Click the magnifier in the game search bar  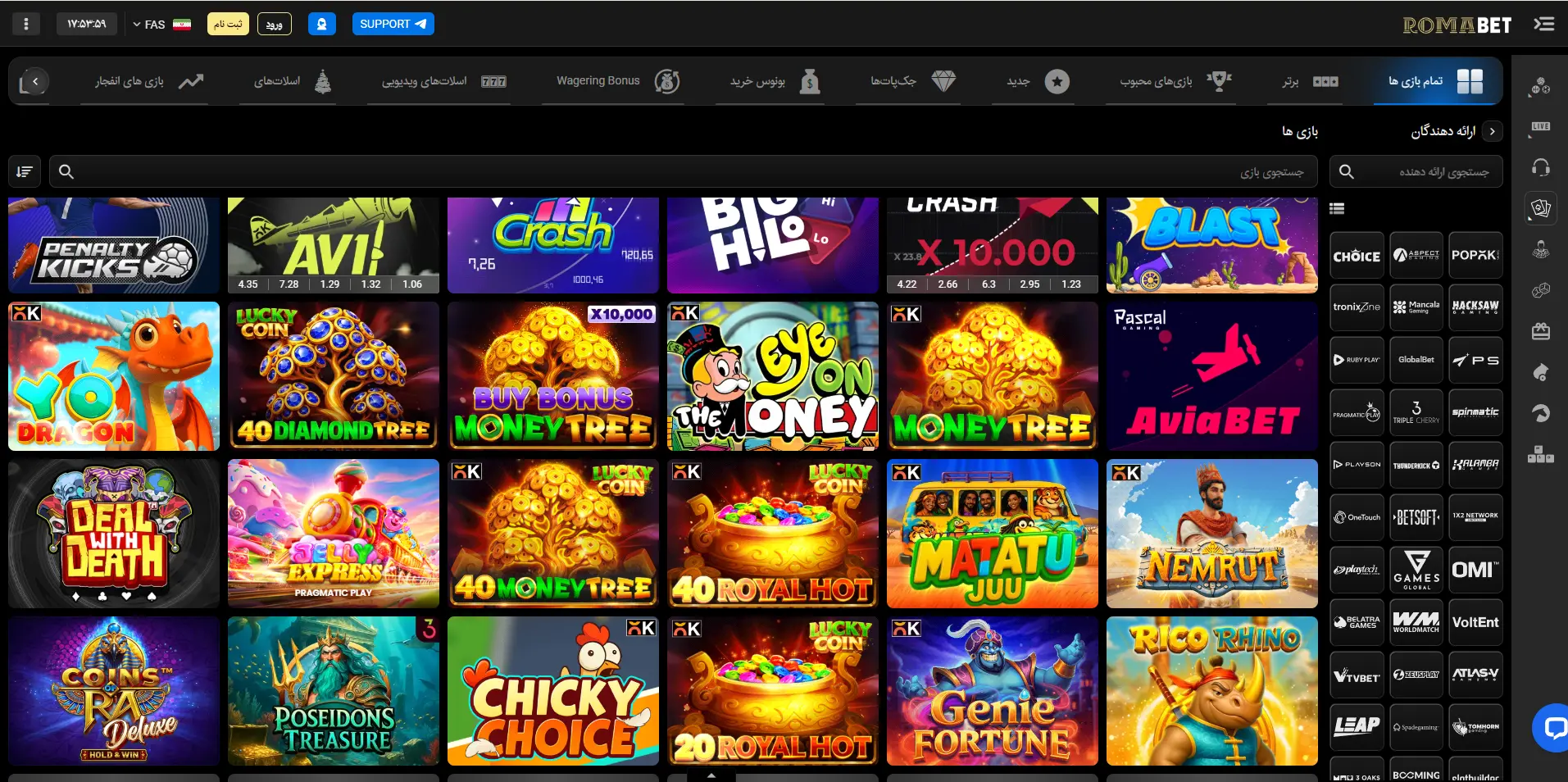[66, 171]
